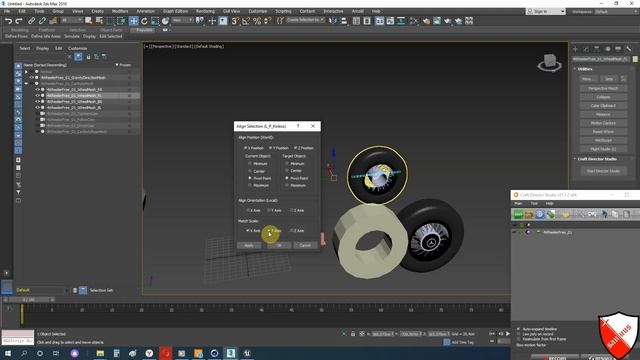Click the Reset XForm utility button

click(603, 132)
